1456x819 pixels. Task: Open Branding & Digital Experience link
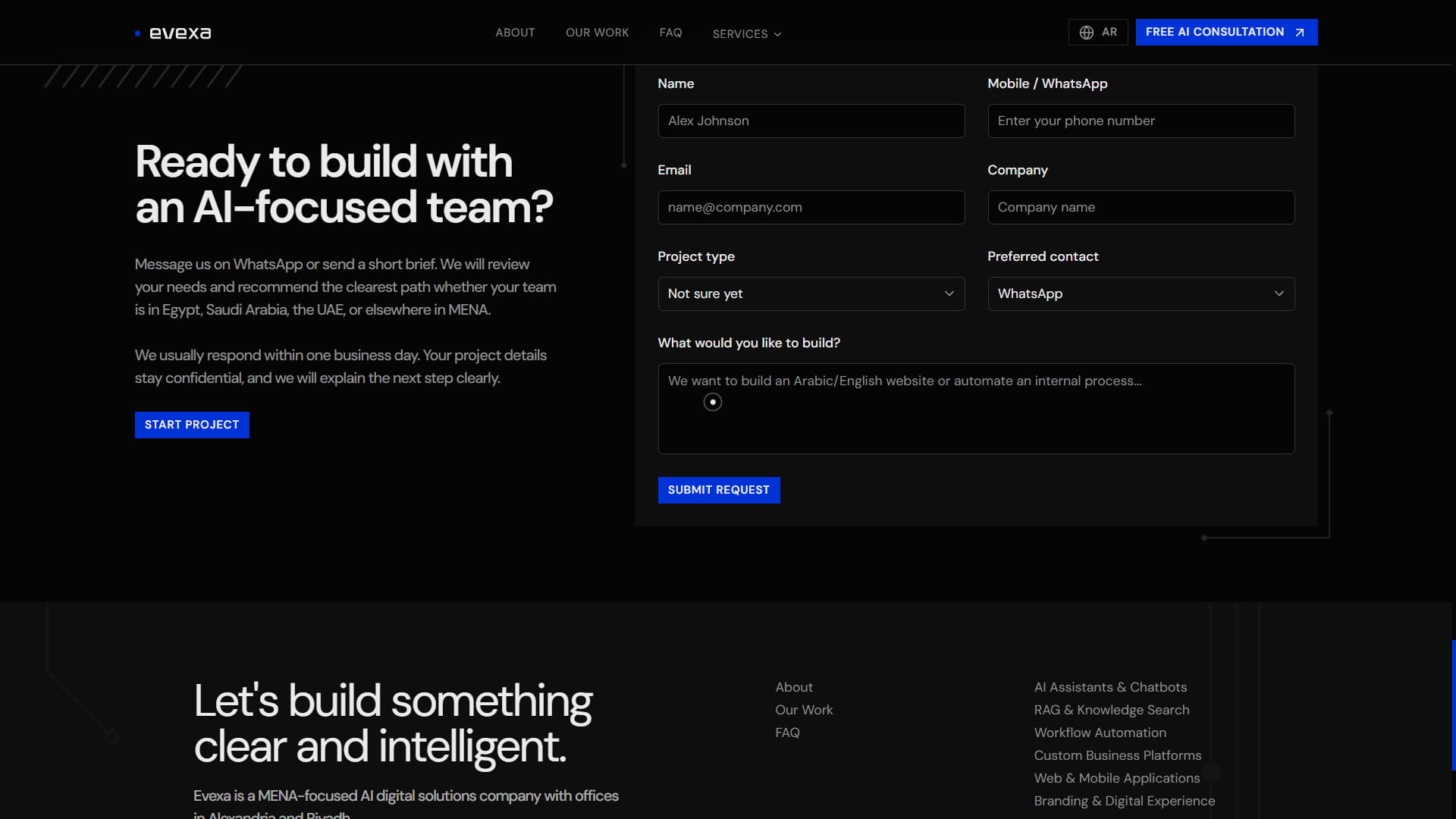coord(1124,801)
